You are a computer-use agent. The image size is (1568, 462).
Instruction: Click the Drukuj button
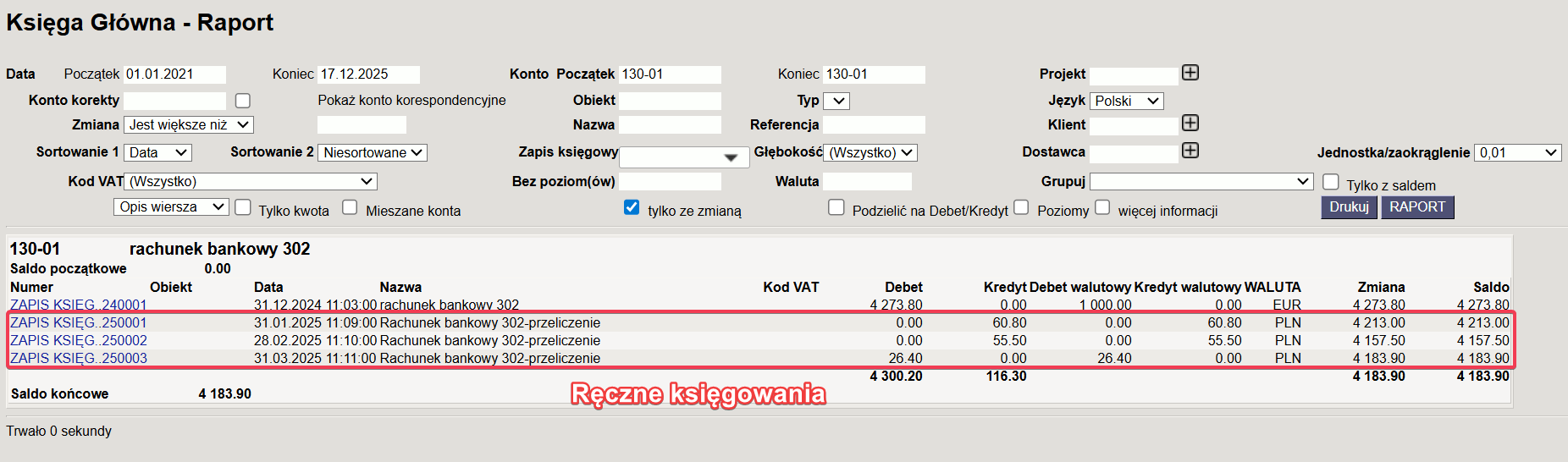(x=1349, y=207)
